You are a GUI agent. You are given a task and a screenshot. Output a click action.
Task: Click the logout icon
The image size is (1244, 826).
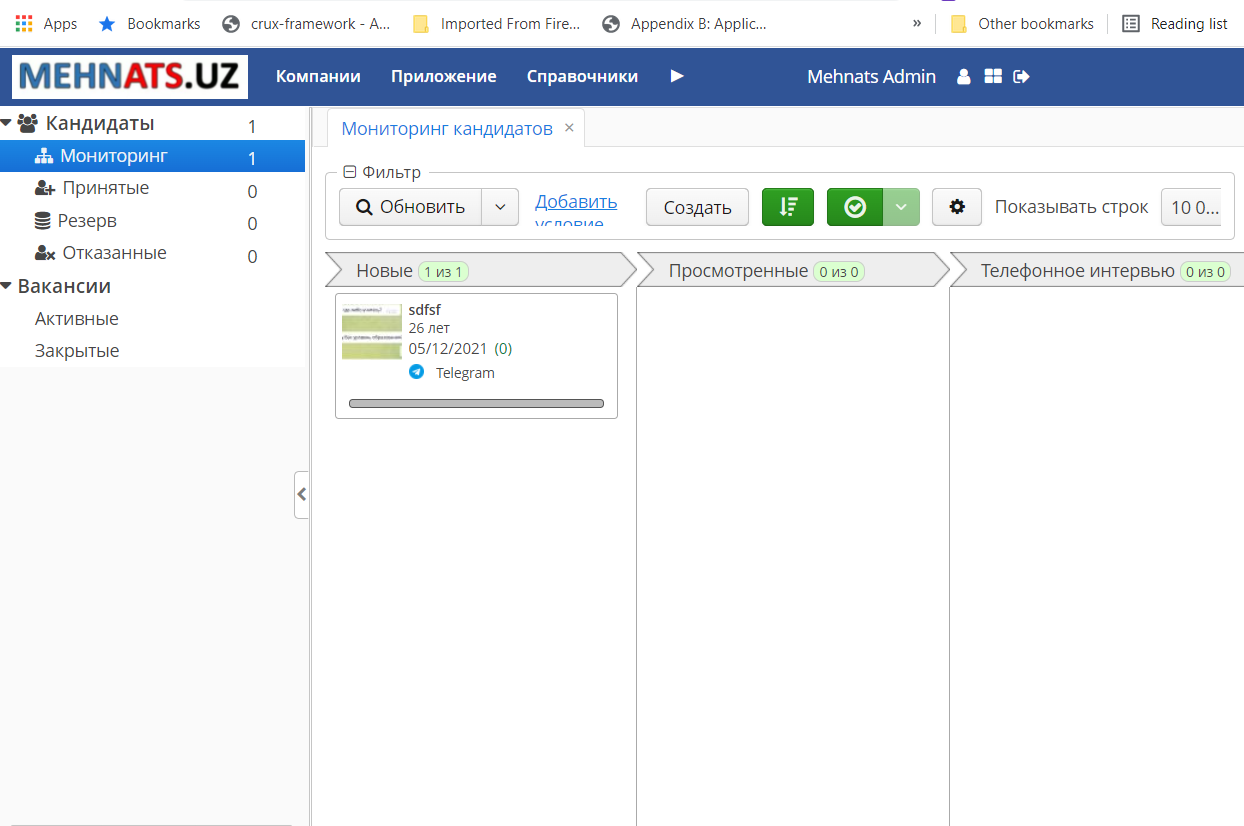[1021, 76]
